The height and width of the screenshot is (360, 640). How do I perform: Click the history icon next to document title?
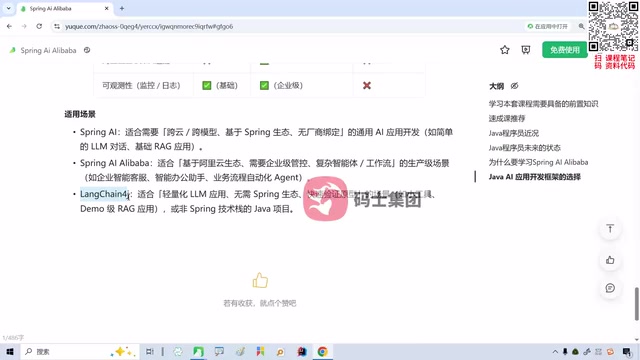point(87,50)
